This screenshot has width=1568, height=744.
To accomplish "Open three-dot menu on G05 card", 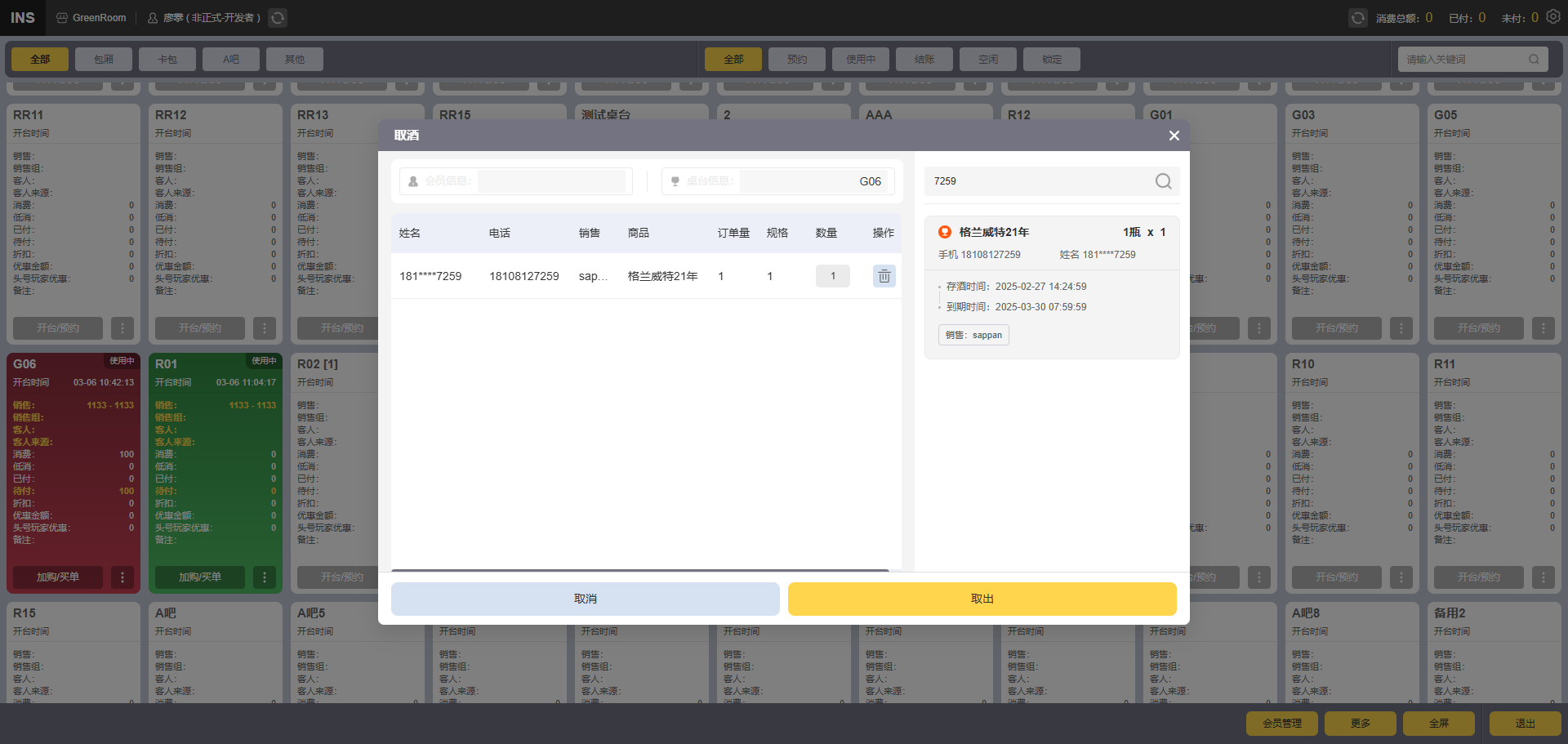I will [x=1543, y=328].
